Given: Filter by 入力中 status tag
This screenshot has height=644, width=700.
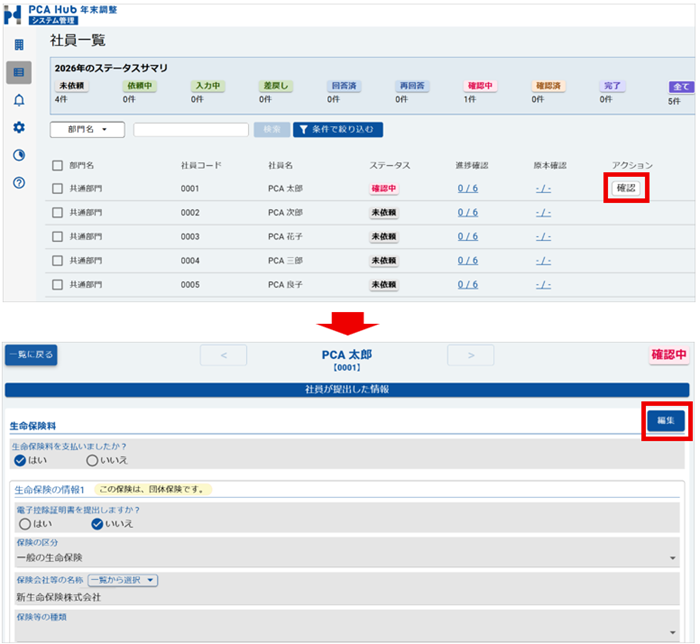Looking at the screenshot, I should (x=208, y=86).
